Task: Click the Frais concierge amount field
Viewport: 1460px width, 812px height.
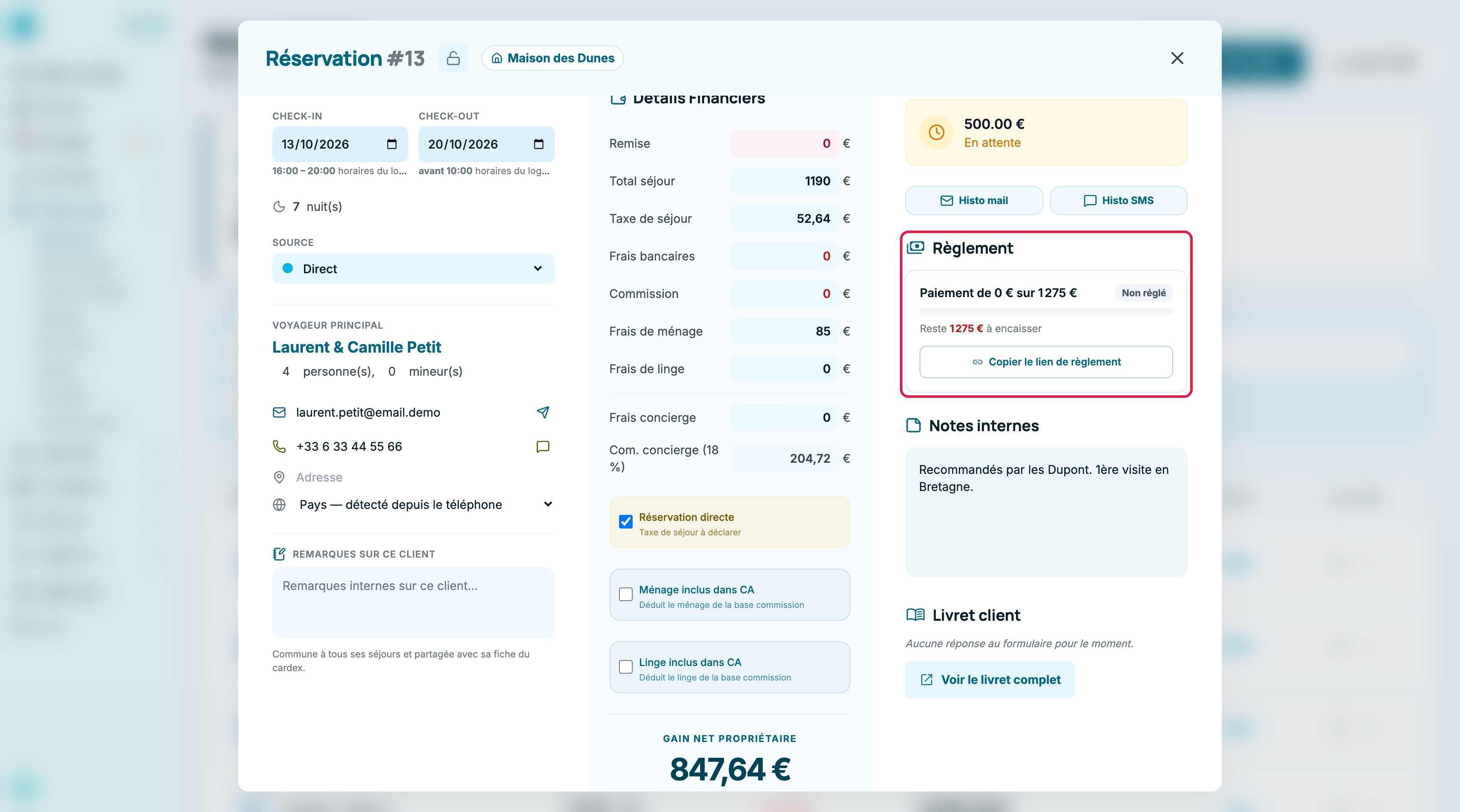Action: coord(784,417)
